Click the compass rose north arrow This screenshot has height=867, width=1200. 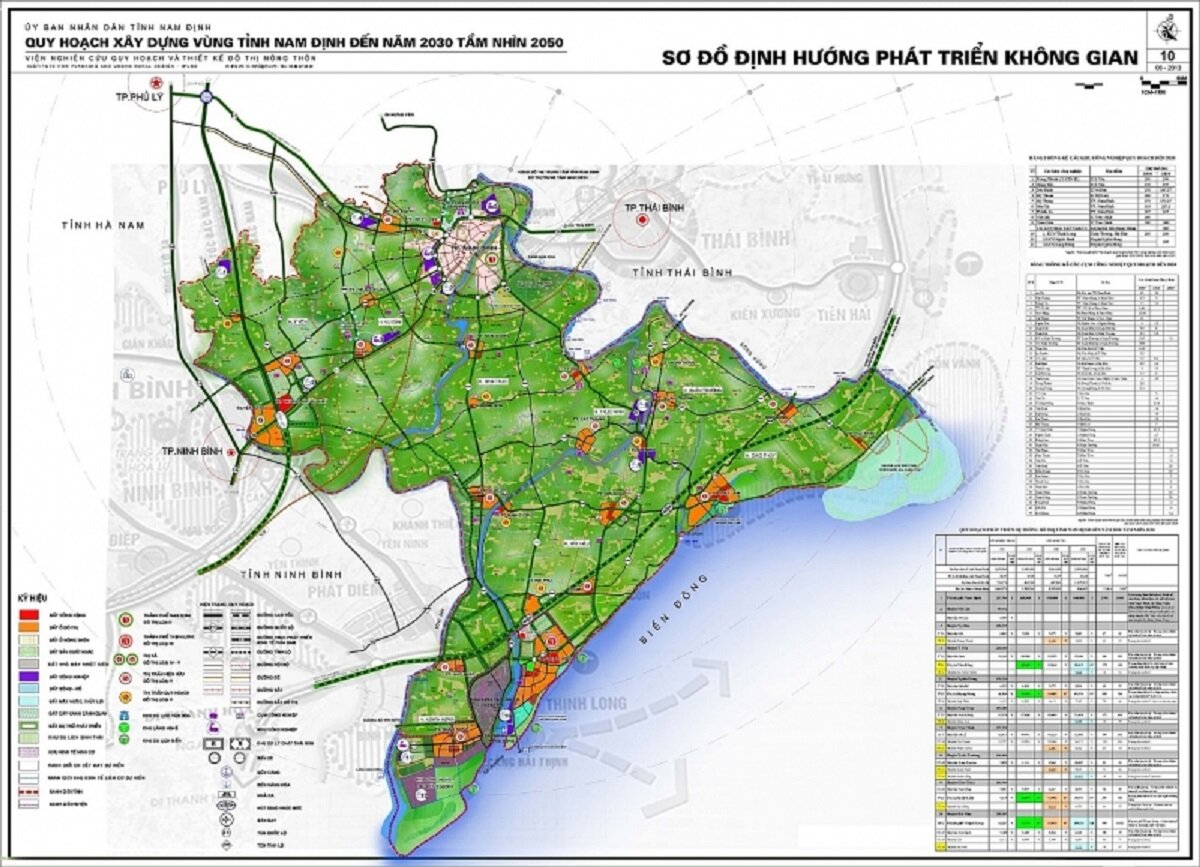pos(1164,28)
